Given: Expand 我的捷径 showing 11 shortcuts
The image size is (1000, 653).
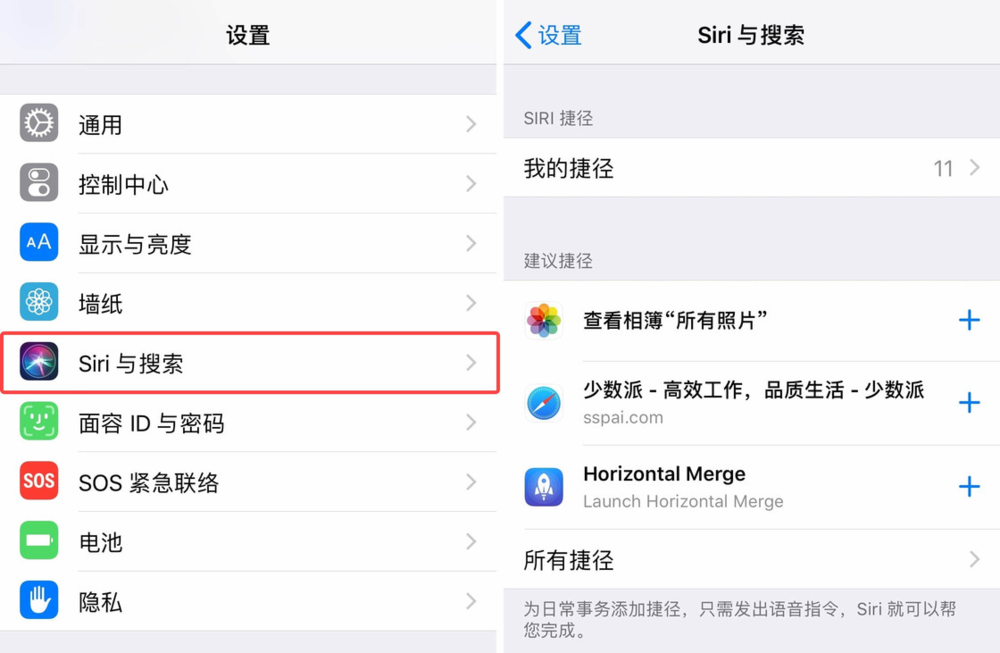Looking at the screenshot, I should pos(752,168).
